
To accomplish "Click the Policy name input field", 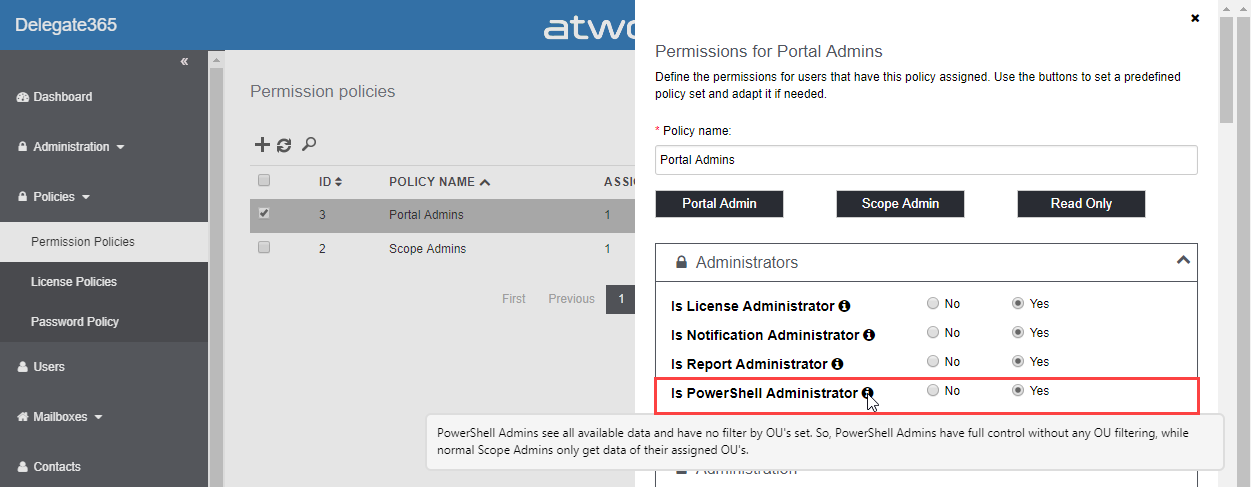I will [x=926, y=160].
